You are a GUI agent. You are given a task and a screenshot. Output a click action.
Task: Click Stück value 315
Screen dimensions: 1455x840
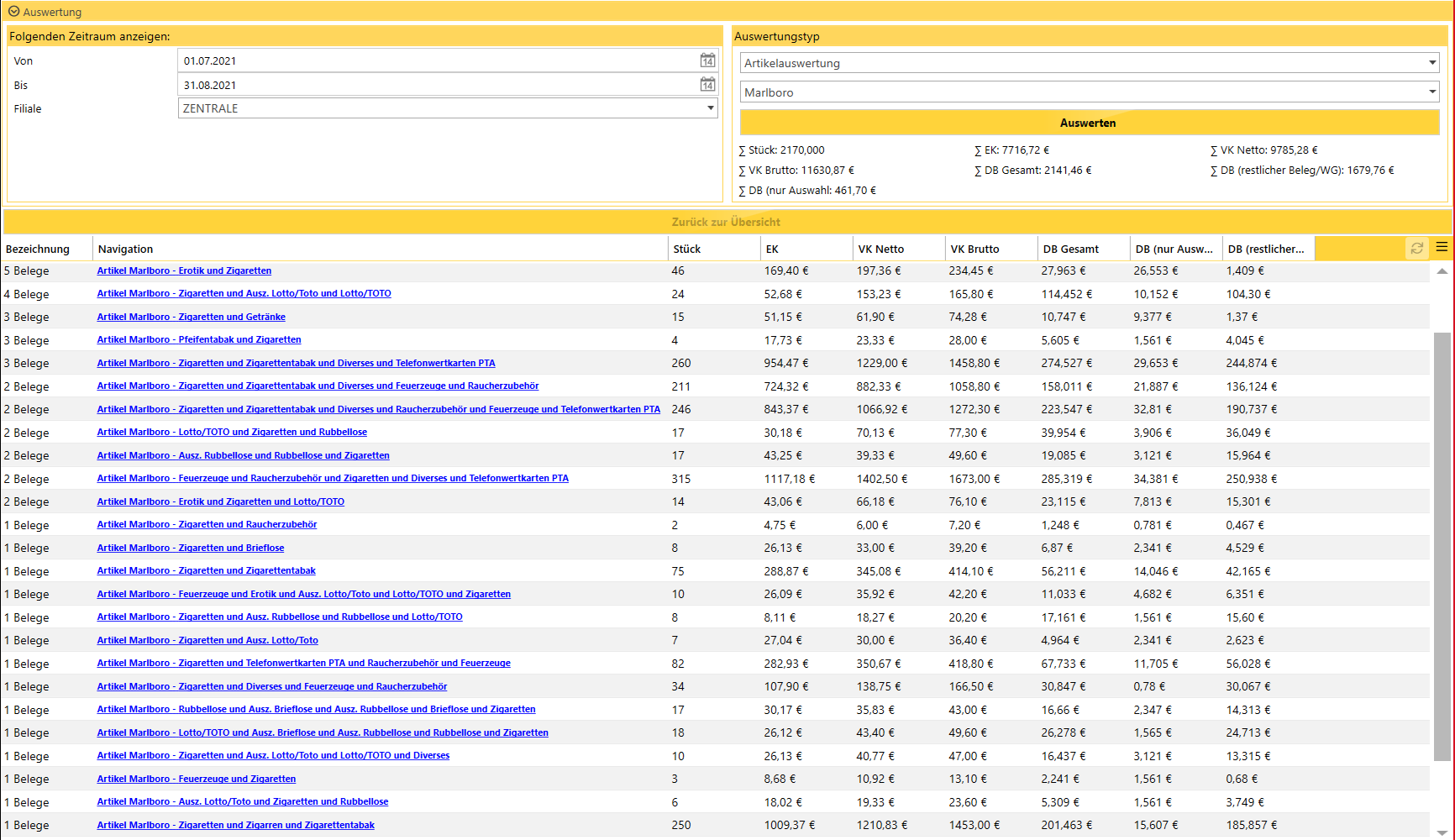681,479
